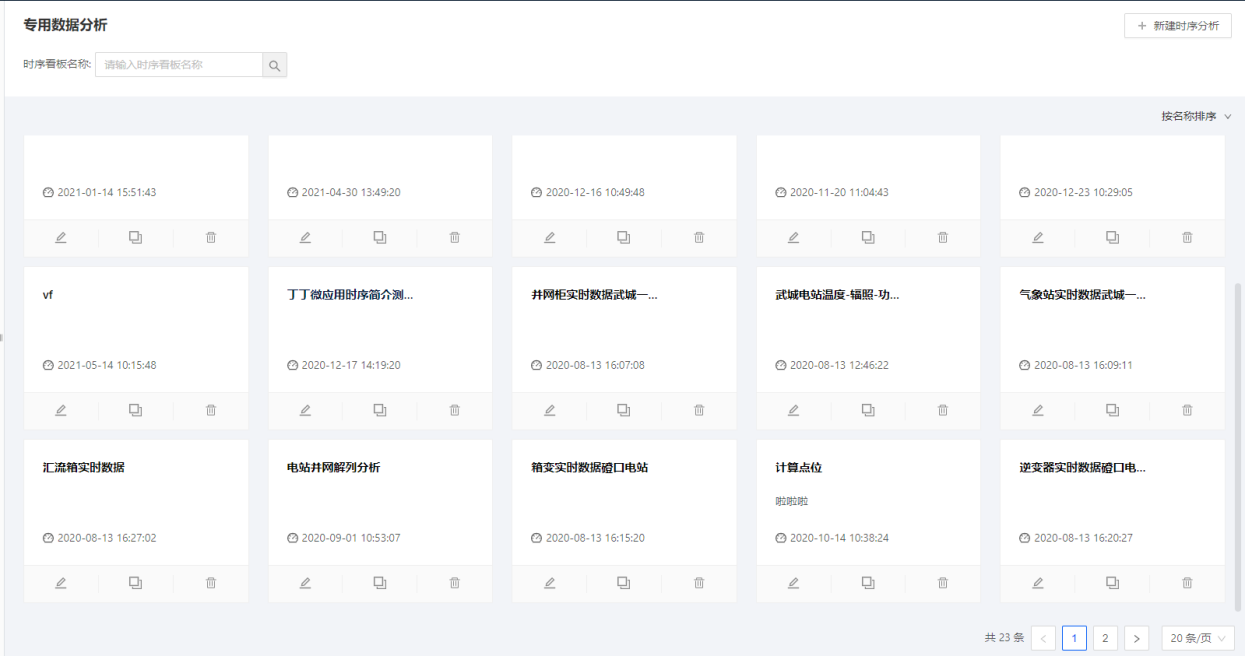Select page 1 in pagination
The width and height of the screenshot is (1245, 656).
(x=1074, y=638)
